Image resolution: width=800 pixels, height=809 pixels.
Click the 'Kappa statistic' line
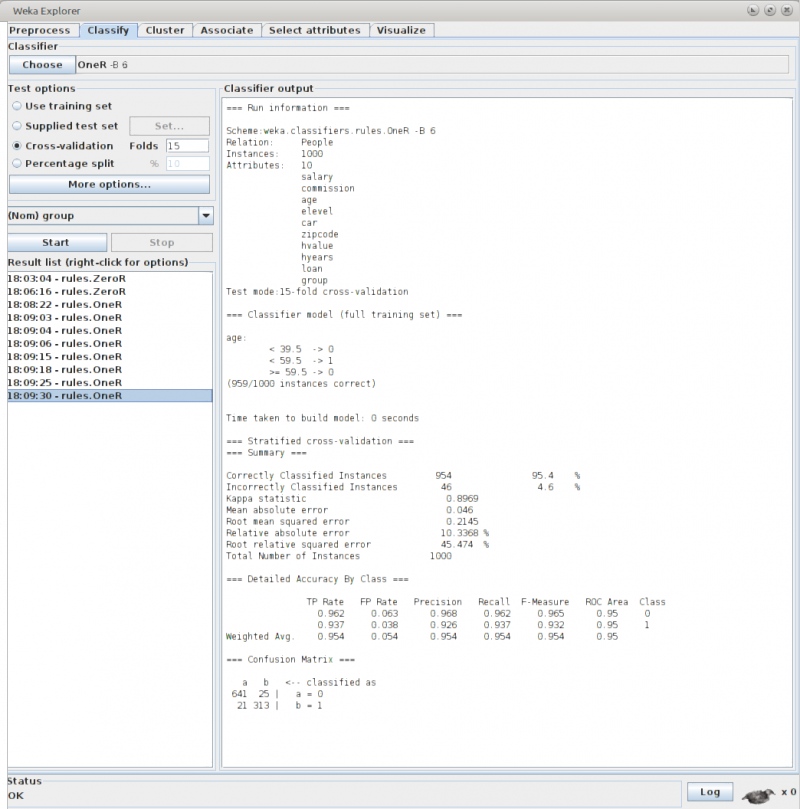pyautogui.click(x=352, y=499)
